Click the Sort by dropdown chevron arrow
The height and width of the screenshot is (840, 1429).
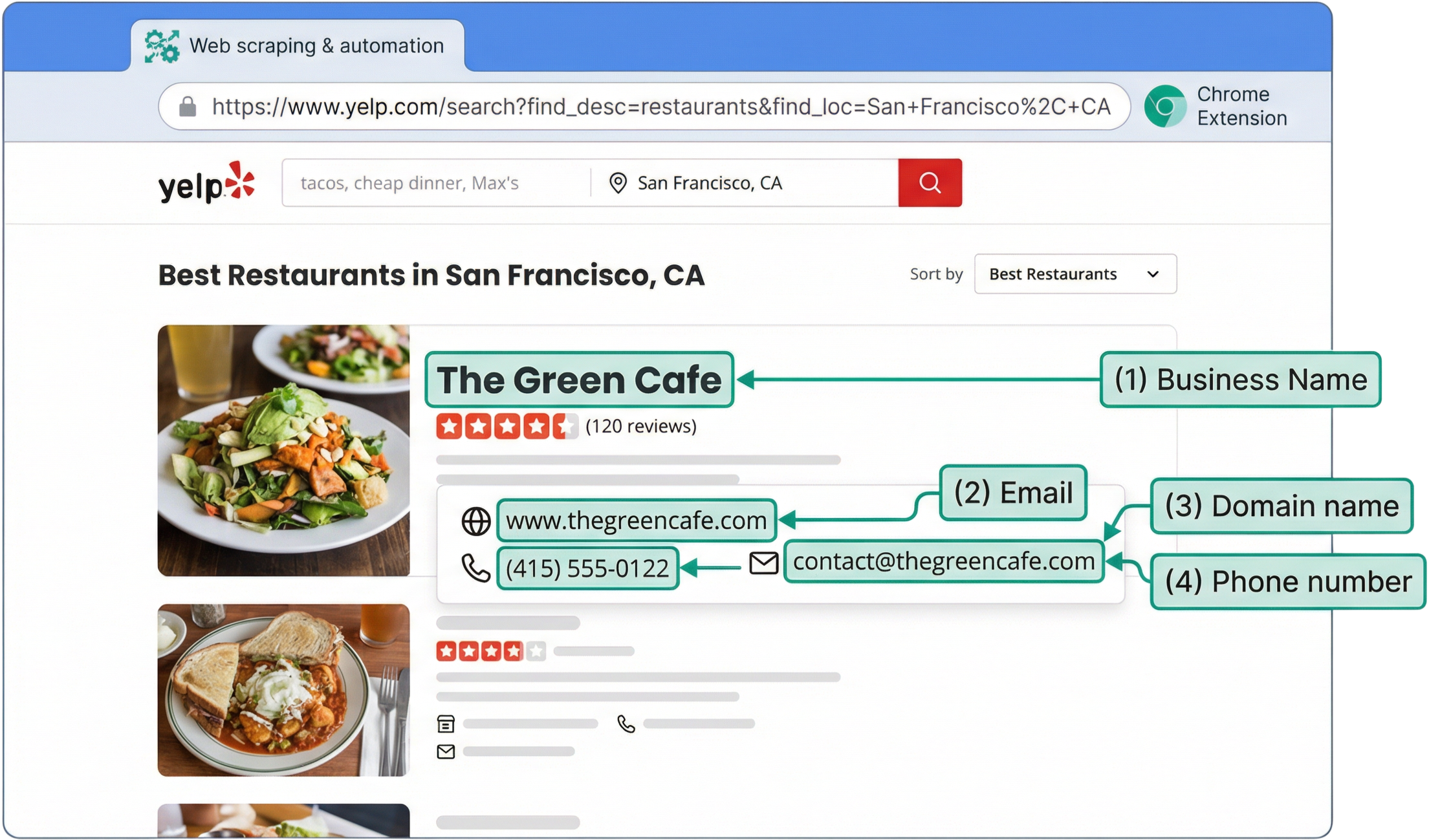point(1153,274)
